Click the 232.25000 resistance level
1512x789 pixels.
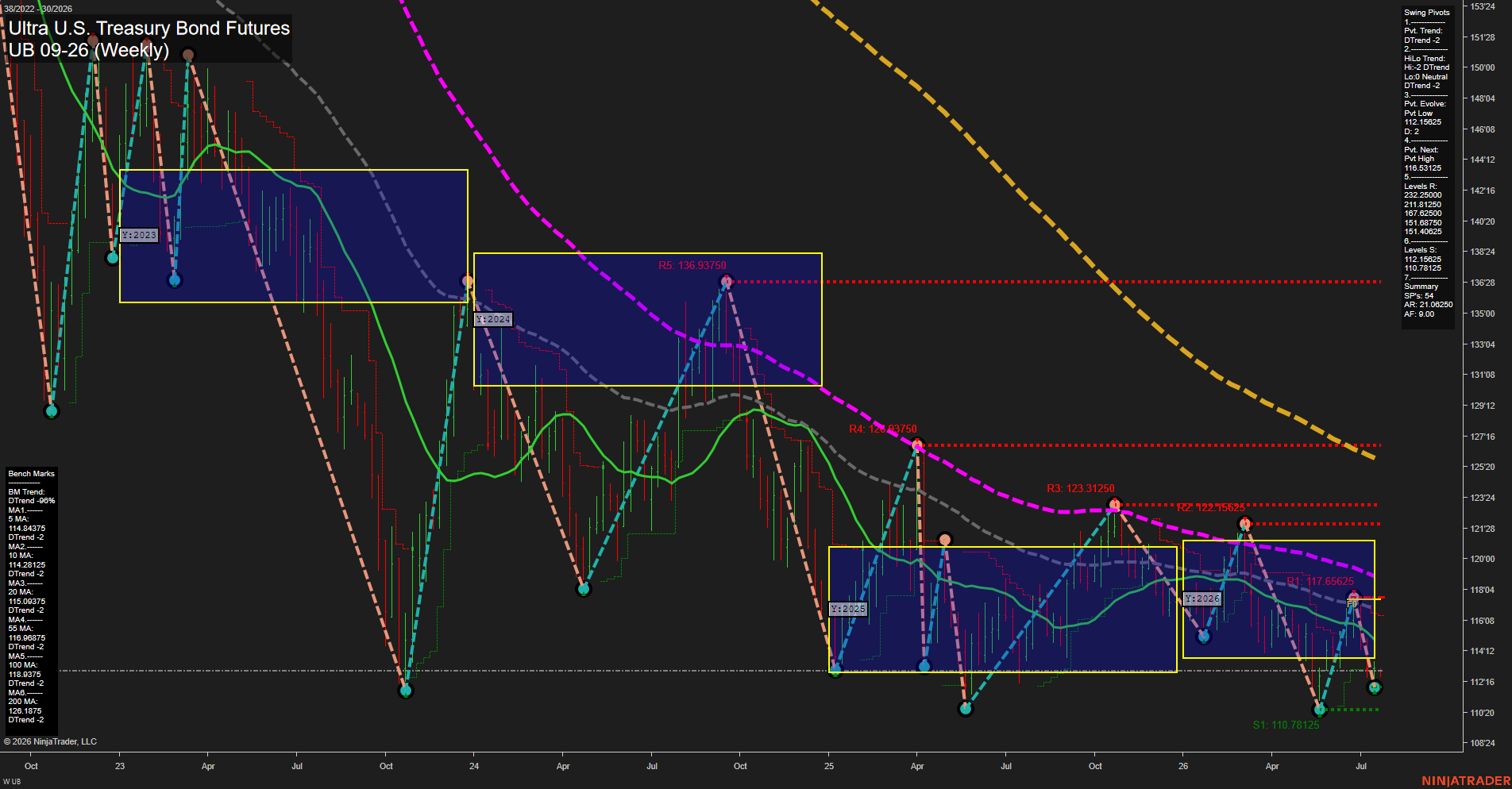[x=1422, y=195]
